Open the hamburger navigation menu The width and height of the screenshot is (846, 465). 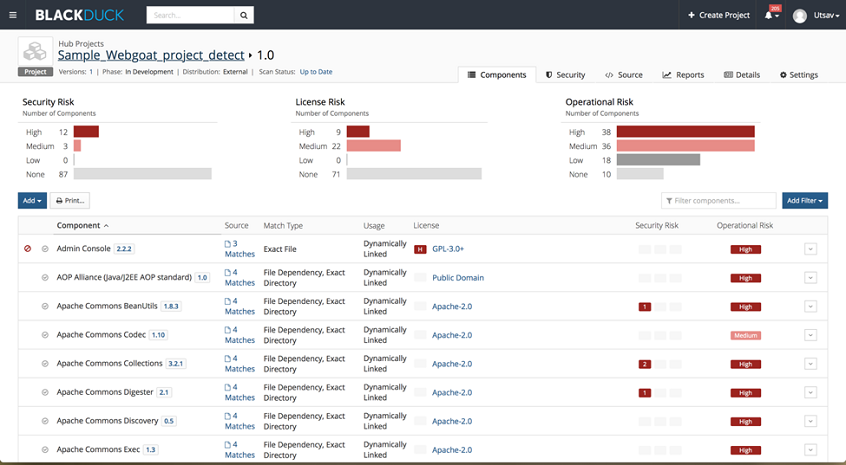click(13, 15)
